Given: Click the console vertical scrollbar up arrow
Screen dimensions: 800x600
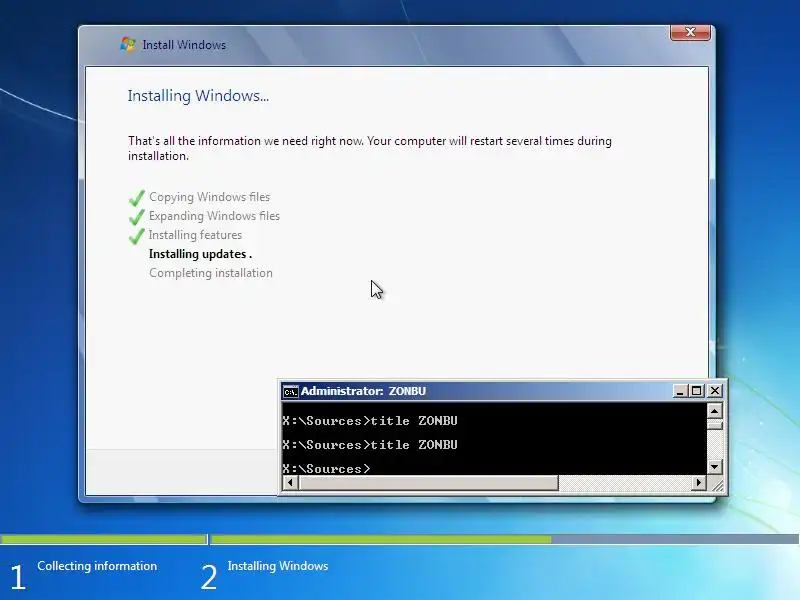Looking at the screenshot, I should tap(714, 411).
